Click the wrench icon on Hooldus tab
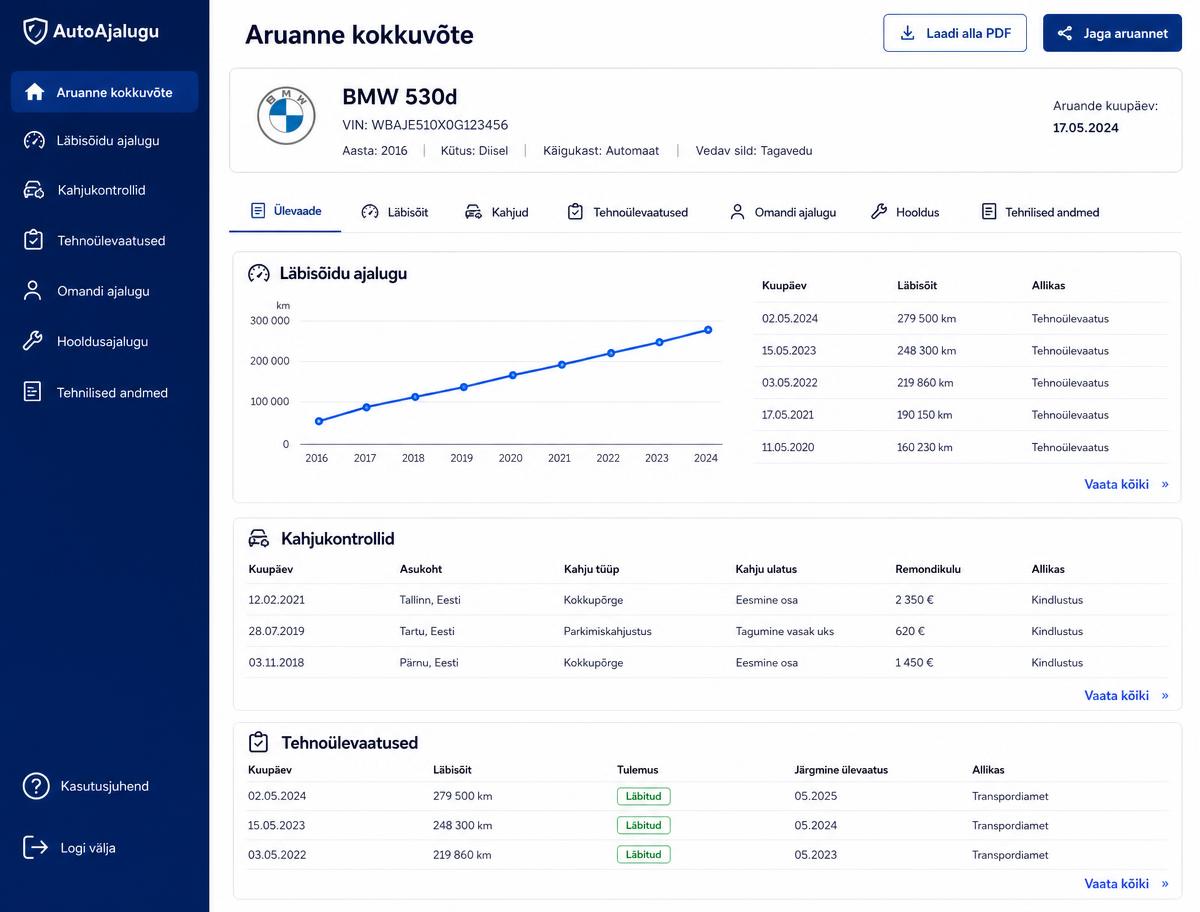 click(879, 212)
